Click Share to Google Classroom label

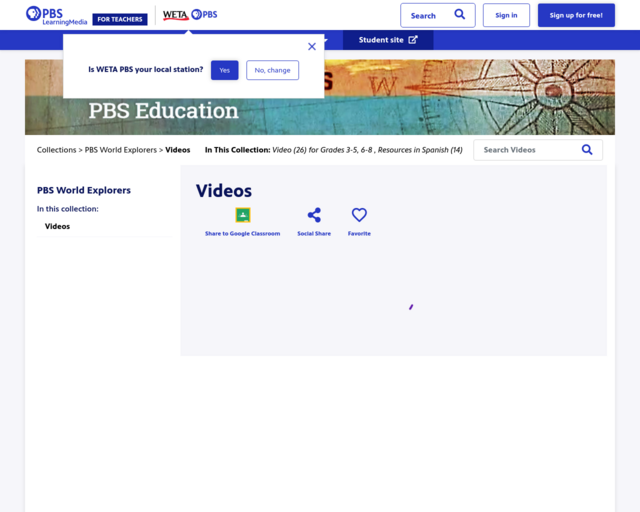(x=242, y=234)
